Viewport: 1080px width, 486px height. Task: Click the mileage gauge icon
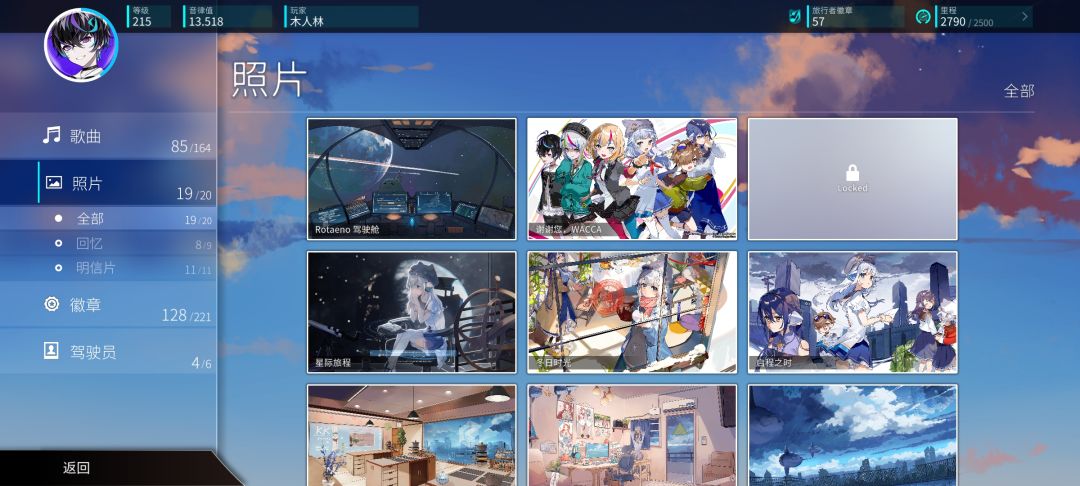click(x=924, y=17)
